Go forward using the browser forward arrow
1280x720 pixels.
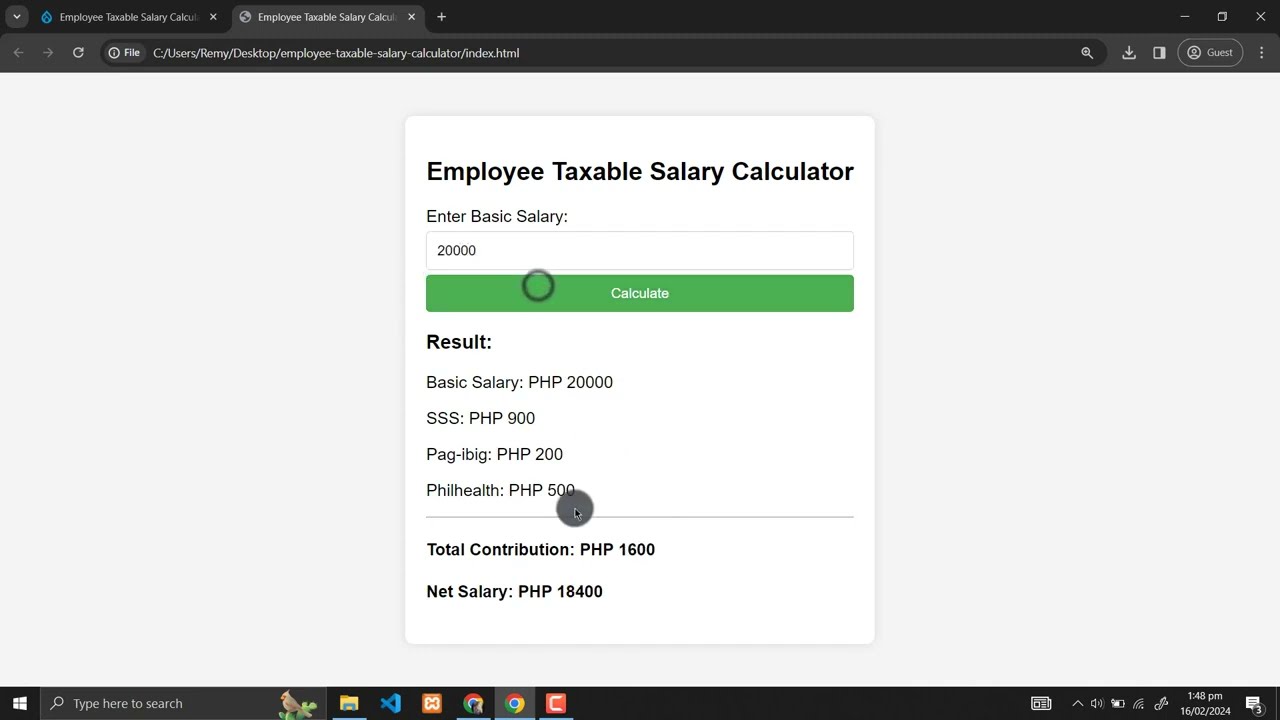point(47,53)
